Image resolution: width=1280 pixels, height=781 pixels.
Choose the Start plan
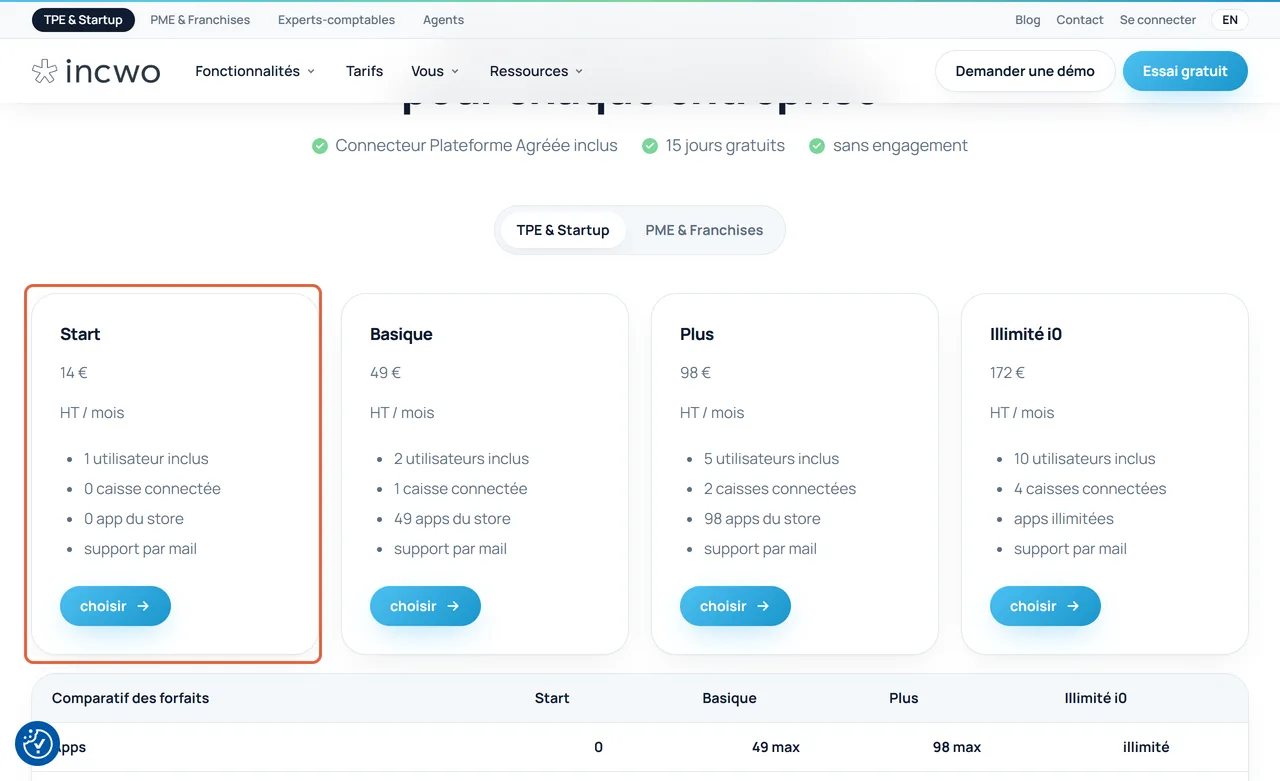[115, 606]
